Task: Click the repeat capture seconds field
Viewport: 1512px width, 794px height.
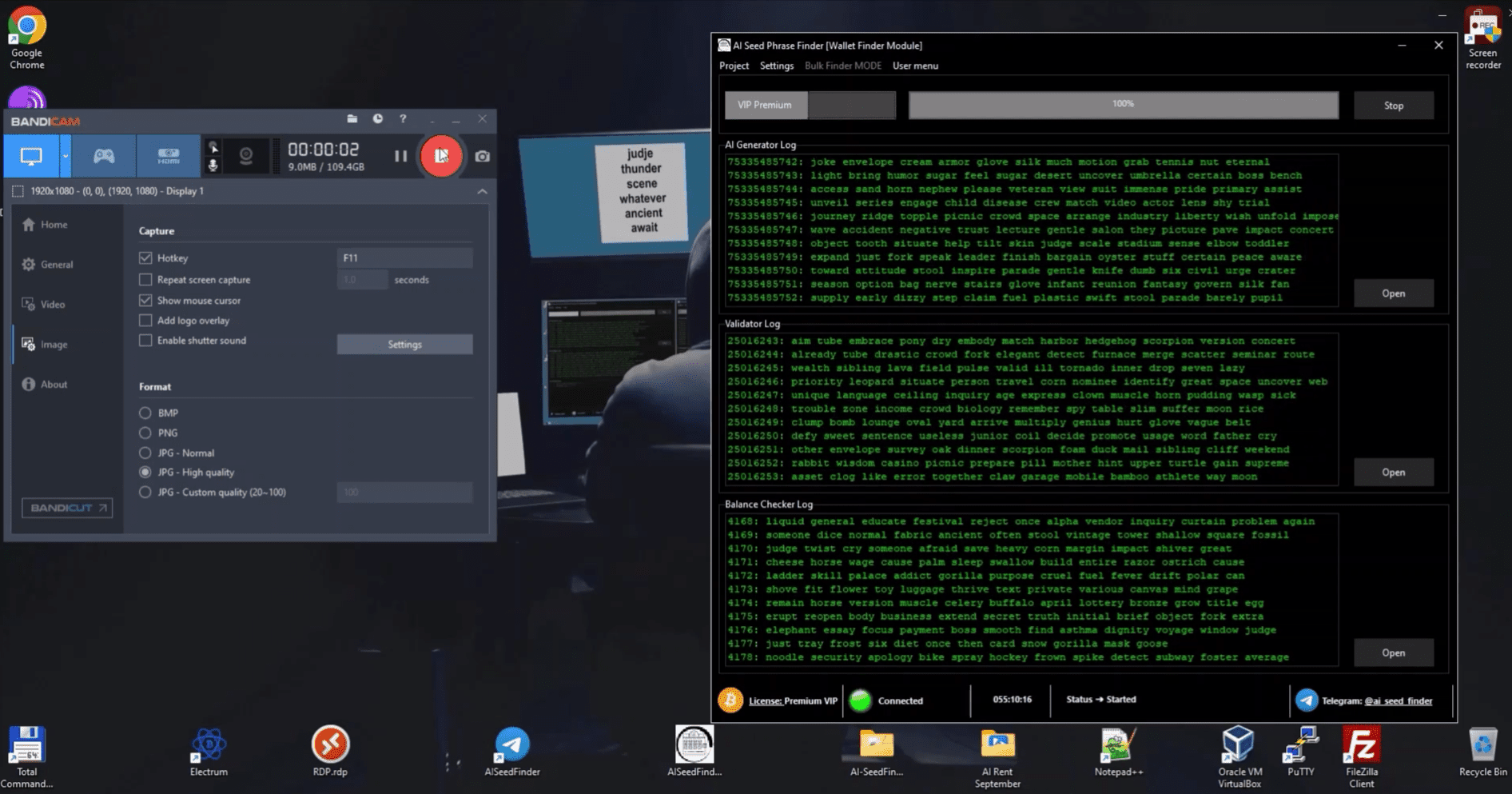Action: click(362, 280)
